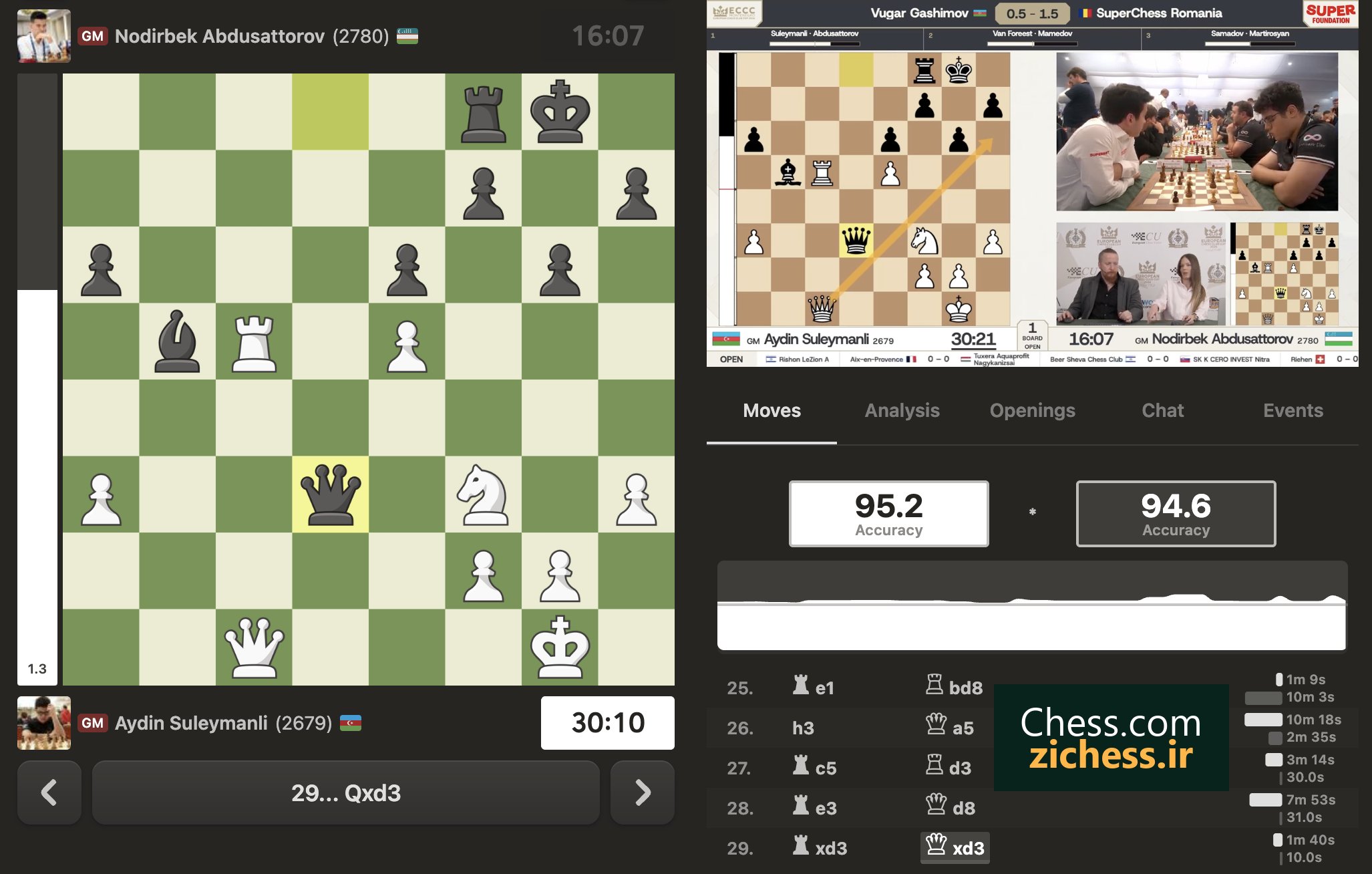Screen dimensions: 1372x874
Task: Select the White 95.2 Accuracy box
Action: tap(888, 514)
